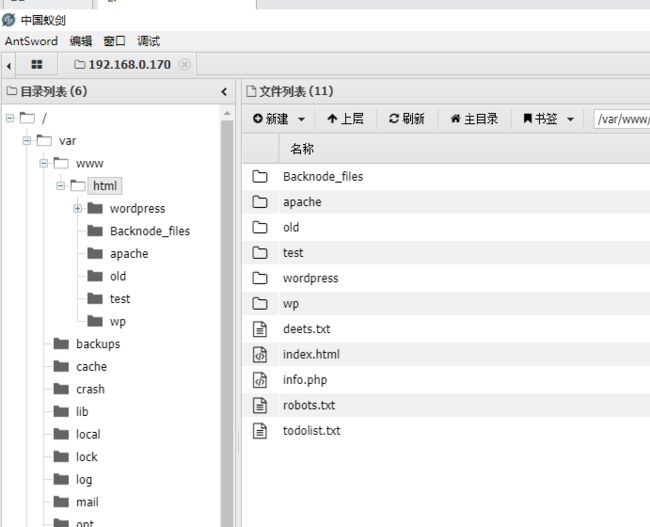650x527 pixels.
Task: Select apache folder icon in tree
Action: pyautogui.click(x=95, y=253)
